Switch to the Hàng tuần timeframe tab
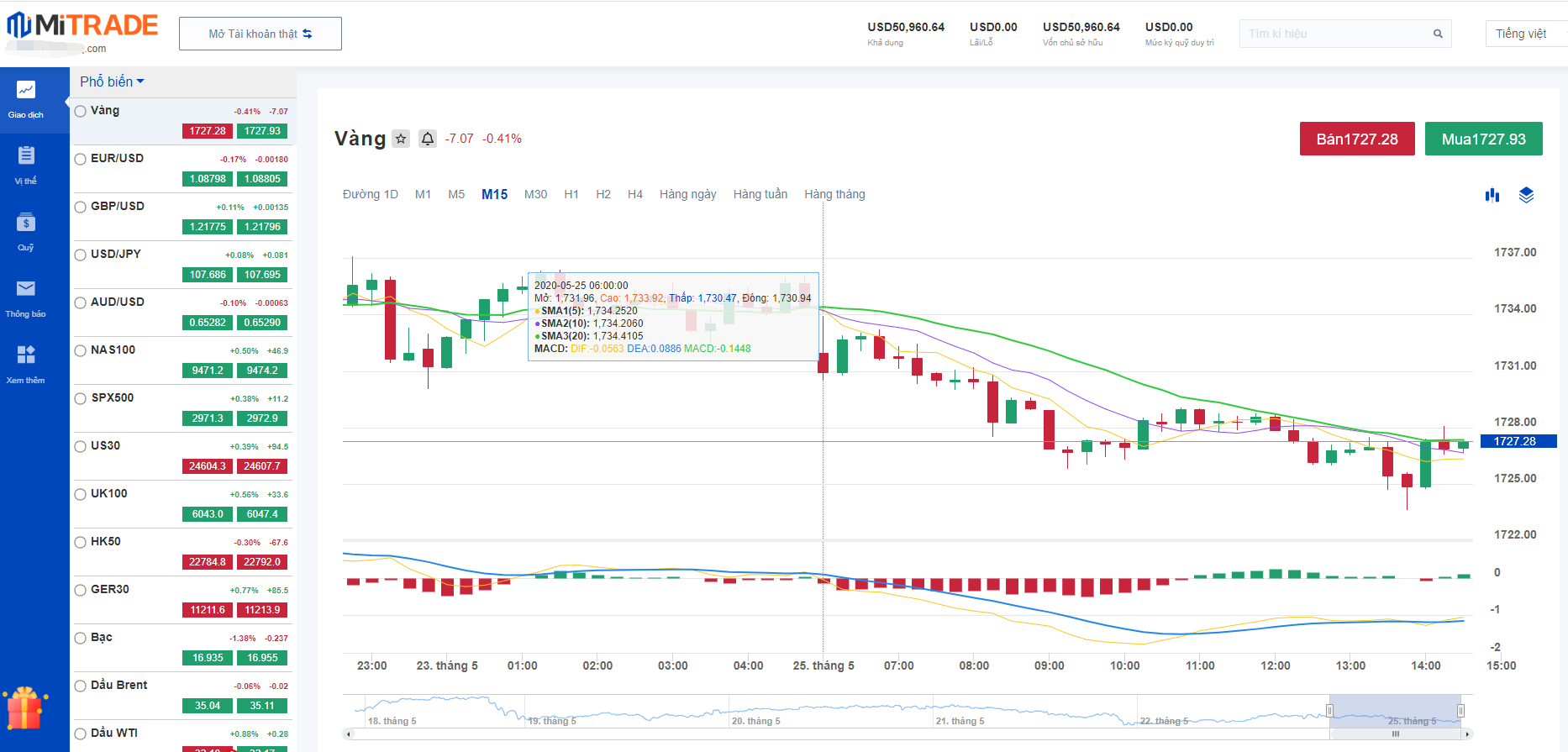The width and height of the screenshot is (1568, 752). pos(760,194)
